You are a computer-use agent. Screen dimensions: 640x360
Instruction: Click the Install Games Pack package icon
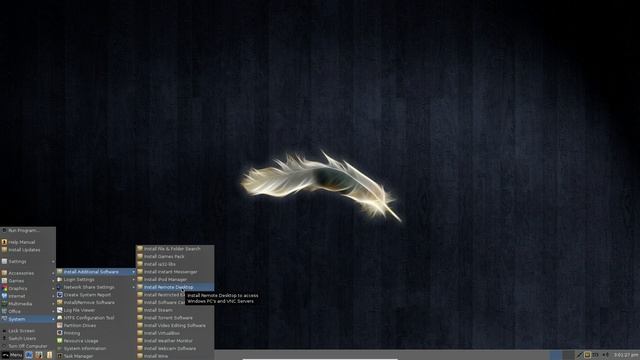click(140, 256)
